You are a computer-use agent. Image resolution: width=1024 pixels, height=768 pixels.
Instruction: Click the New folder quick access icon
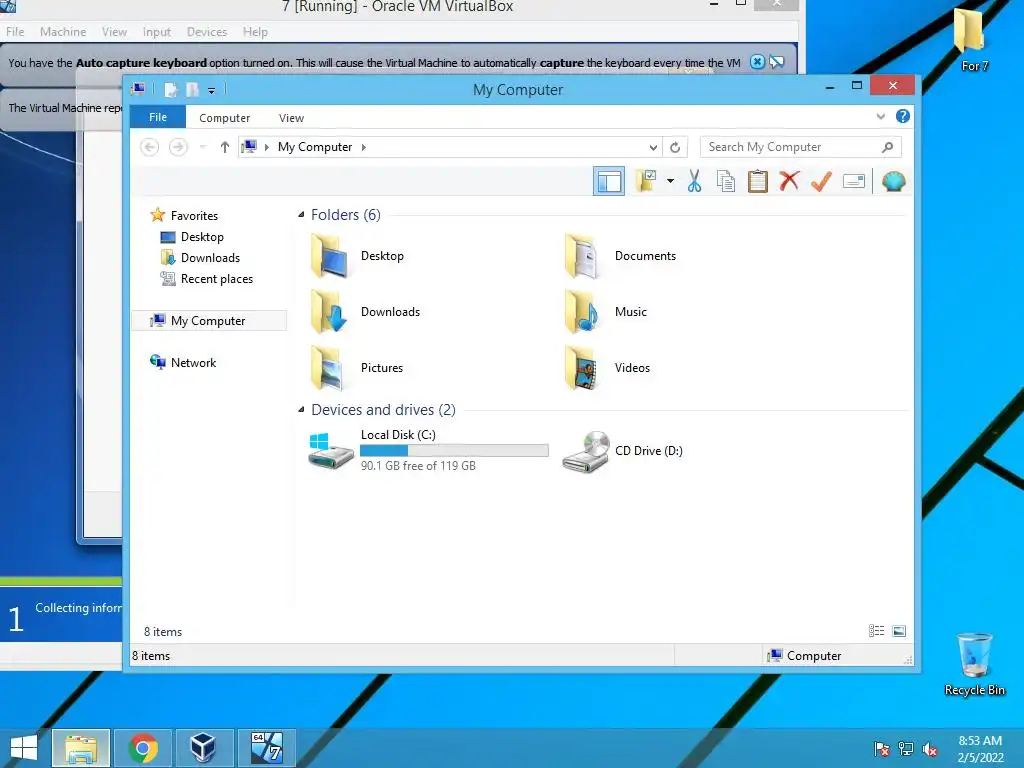pyautogui.click(x=192, y=89)
